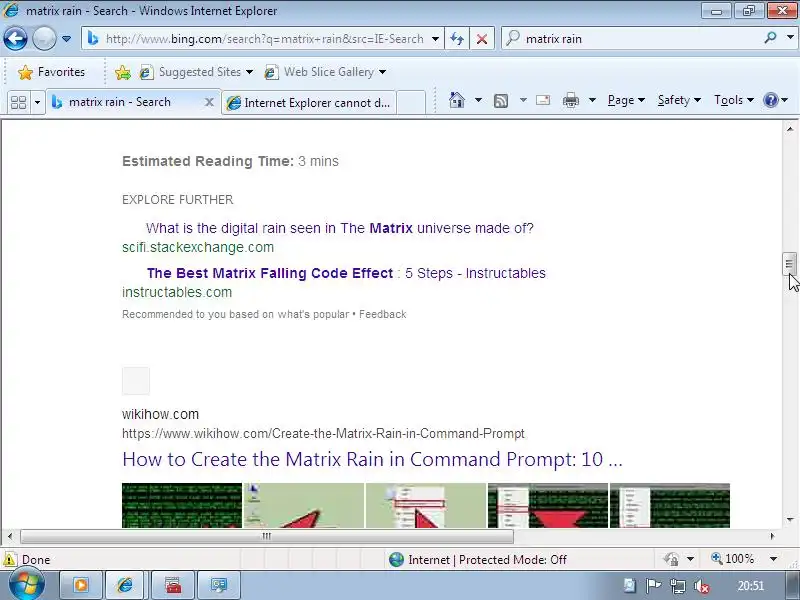The image size is (800, 600).
Task: Stop loading with the red X icon
Action: coord(481,39)
